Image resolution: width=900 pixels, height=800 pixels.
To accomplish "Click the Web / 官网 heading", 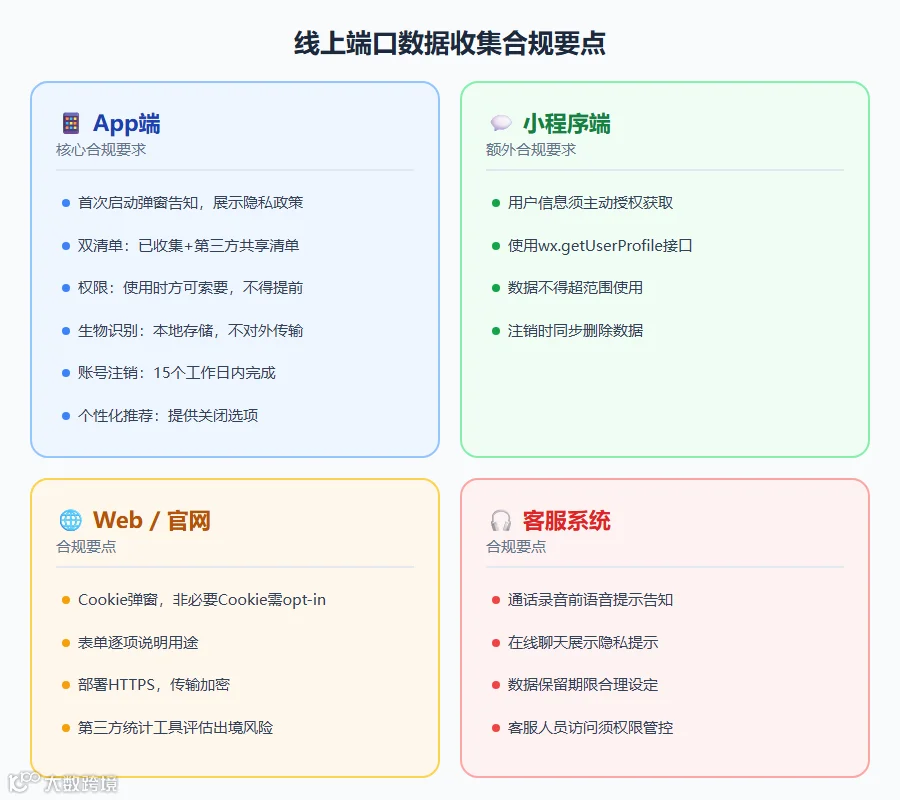I will pos(152,521).
